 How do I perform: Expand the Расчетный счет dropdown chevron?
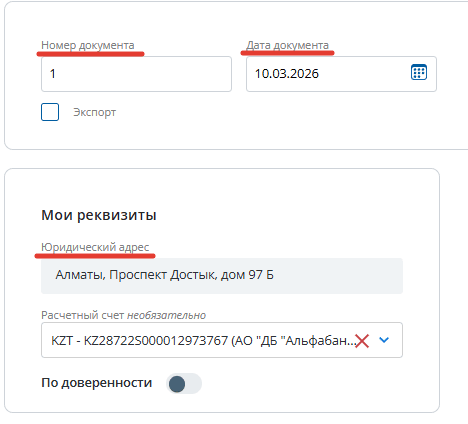pos(384,340)
